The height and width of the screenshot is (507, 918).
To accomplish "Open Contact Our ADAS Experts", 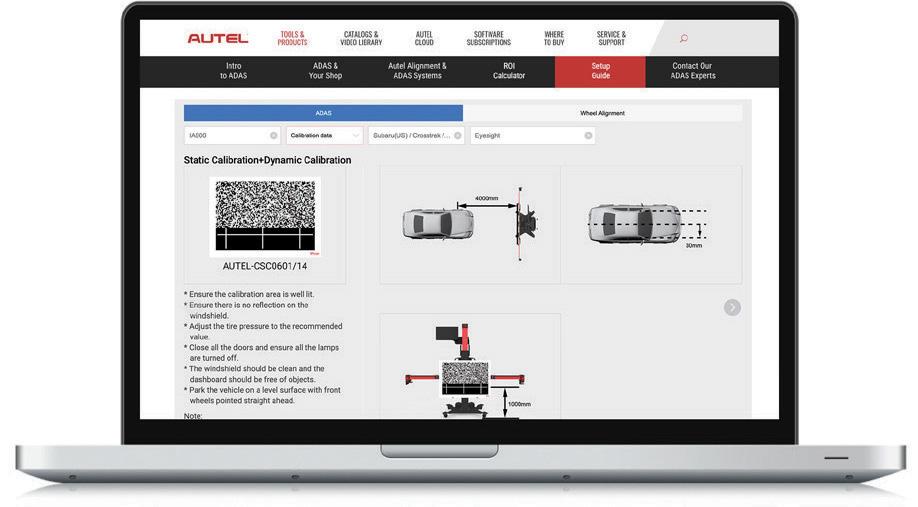I will point(693,71).
